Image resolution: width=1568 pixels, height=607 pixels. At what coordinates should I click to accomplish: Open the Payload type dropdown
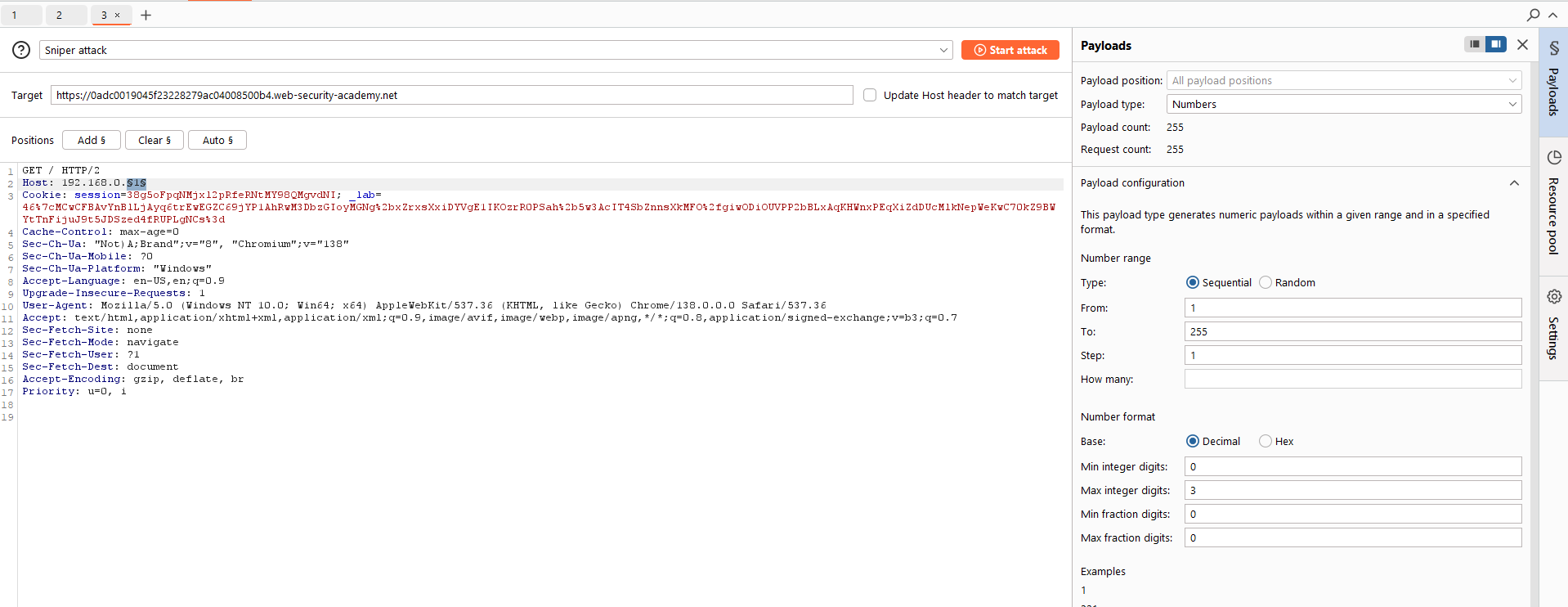click(x=1344, y=104)
